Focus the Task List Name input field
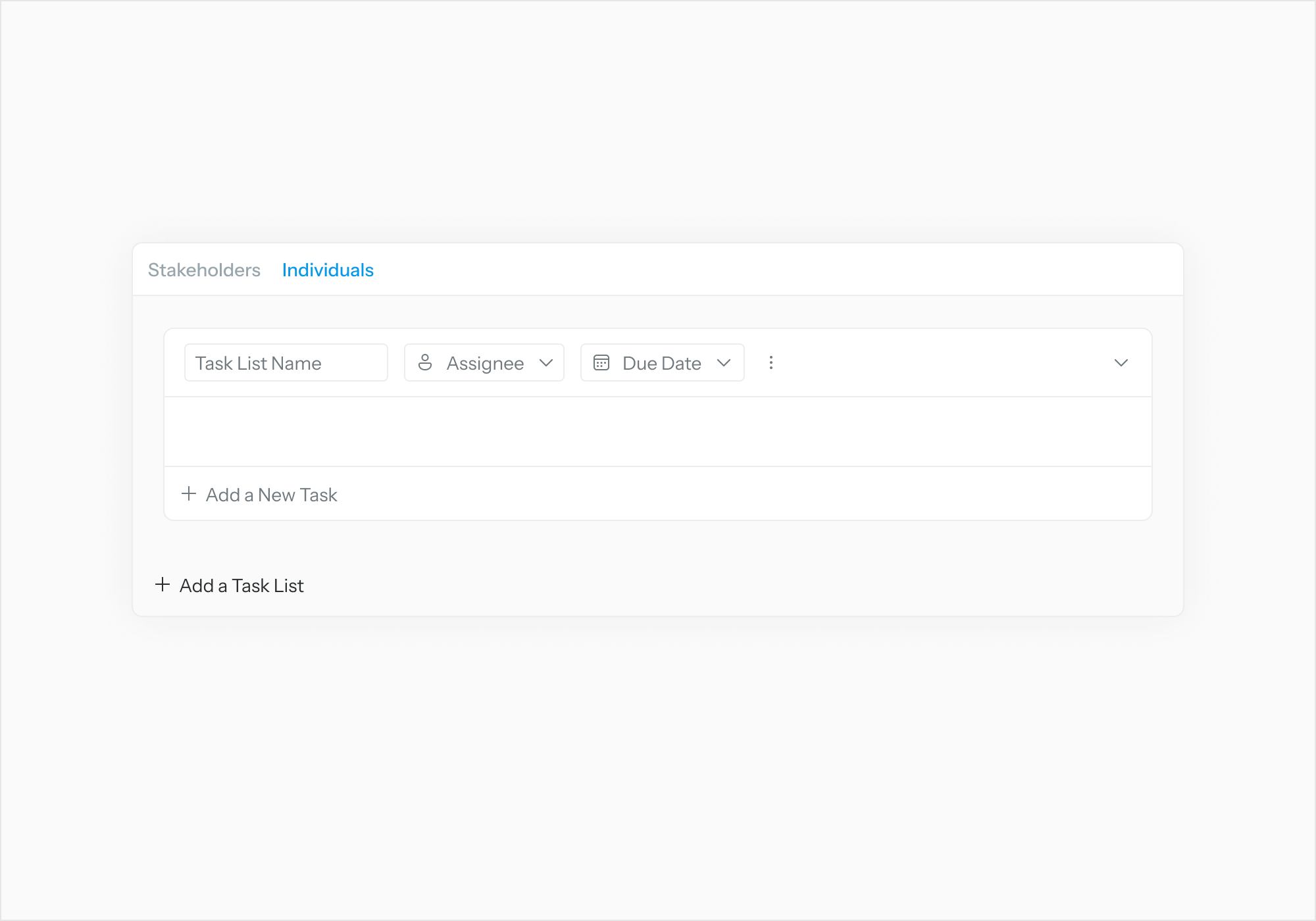Screen dimensions: 1316x921 point(286,362)
